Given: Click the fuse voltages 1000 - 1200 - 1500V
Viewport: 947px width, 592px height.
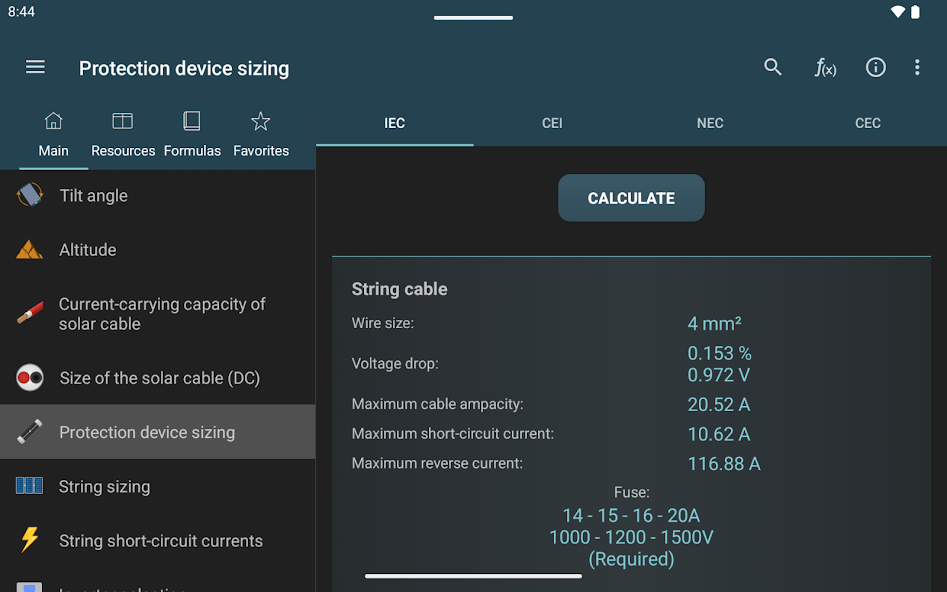Looking at the screenshot, I should [631, 537].
